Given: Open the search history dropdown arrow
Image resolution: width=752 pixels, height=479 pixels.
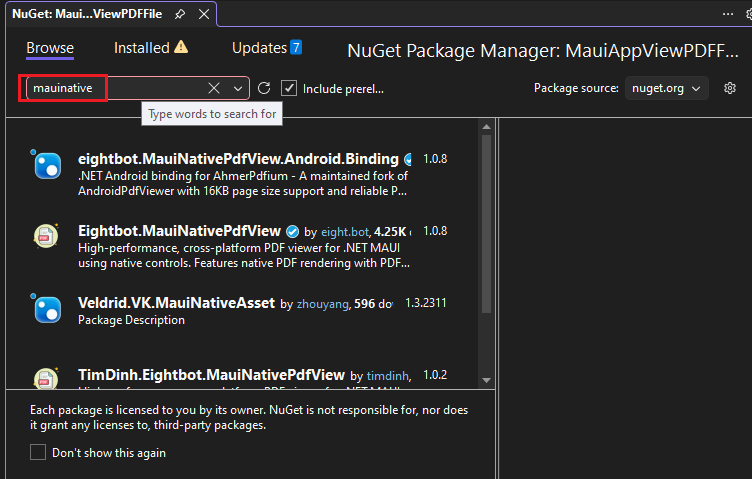Looking at the screenshot, I should tap(238, 89).
